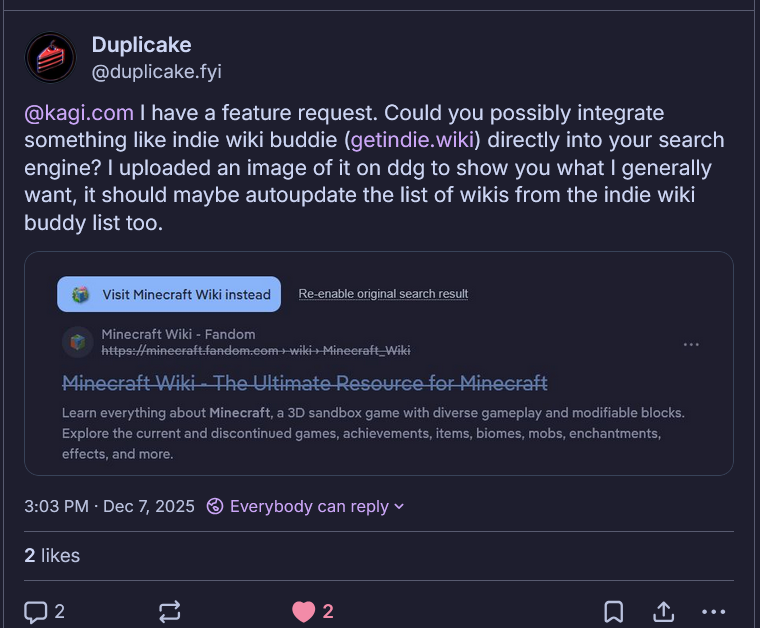Click the Fandom favicon beside Minecraft Wiki - Fandom

tap(77, 342)
